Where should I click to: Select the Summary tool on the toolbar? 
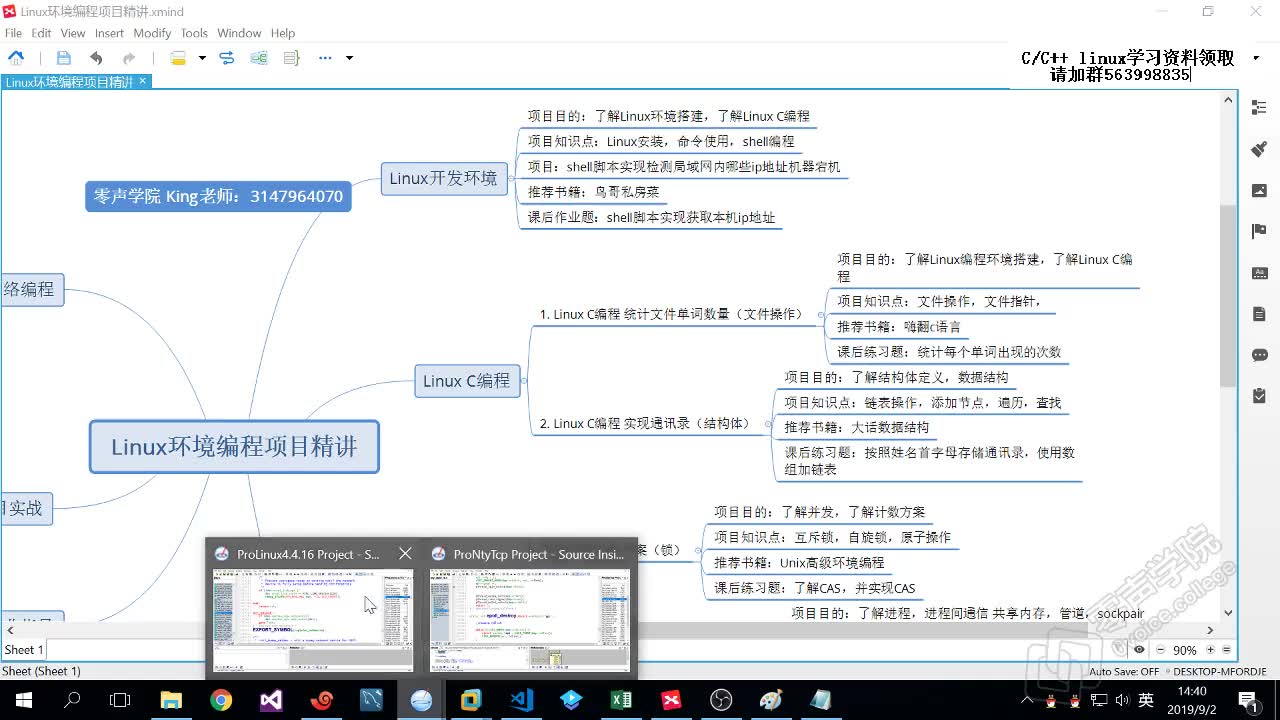tap(290, 58)
